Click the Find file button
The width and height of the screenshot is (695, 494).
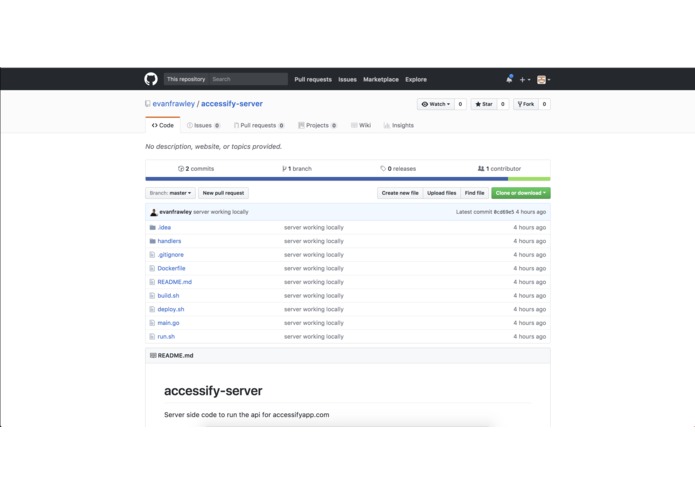[x=474, y=193]
